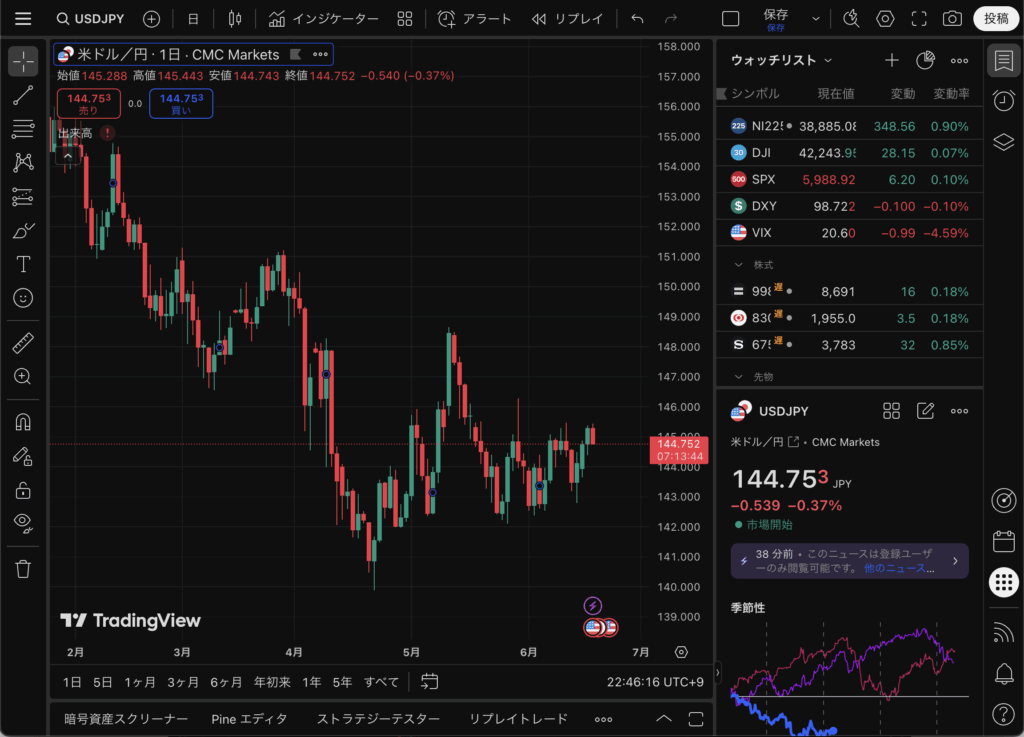
Task: Select the SPX row in watchlist
Action: pyautogui.click(x=849, y=180)
